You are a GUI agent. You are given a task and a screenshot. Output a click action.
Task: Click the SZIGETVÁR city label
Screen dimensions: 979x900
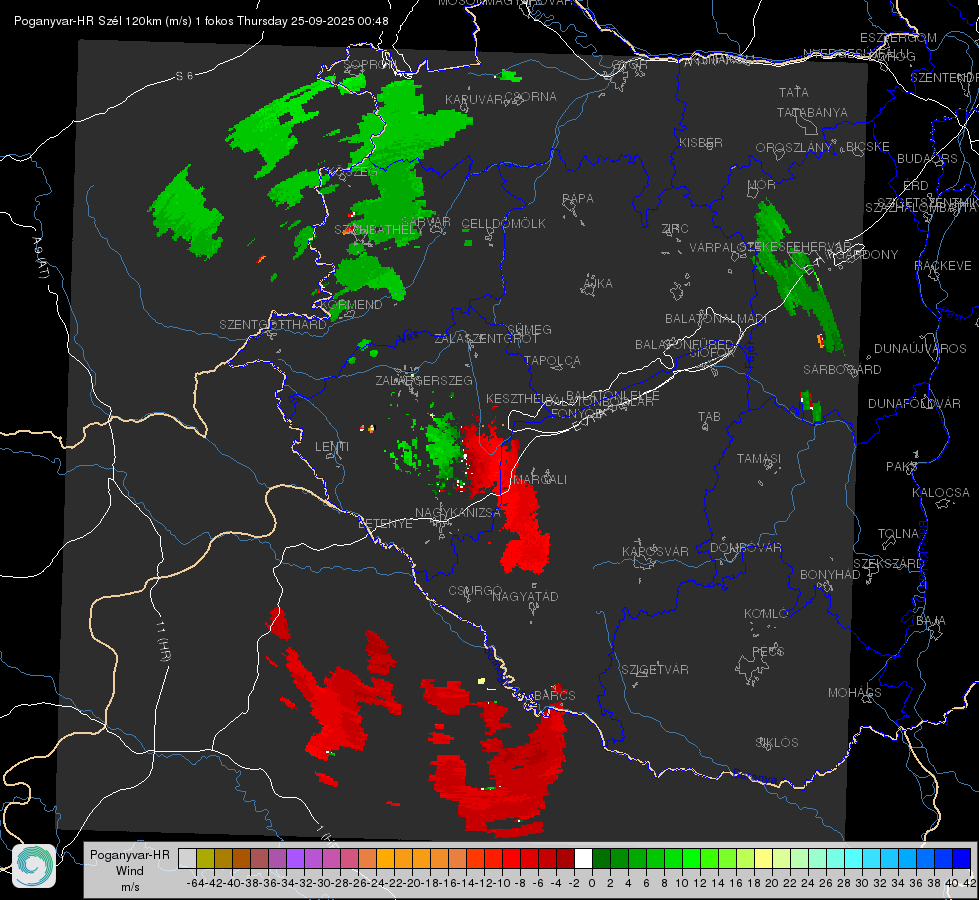pos(654,670)
